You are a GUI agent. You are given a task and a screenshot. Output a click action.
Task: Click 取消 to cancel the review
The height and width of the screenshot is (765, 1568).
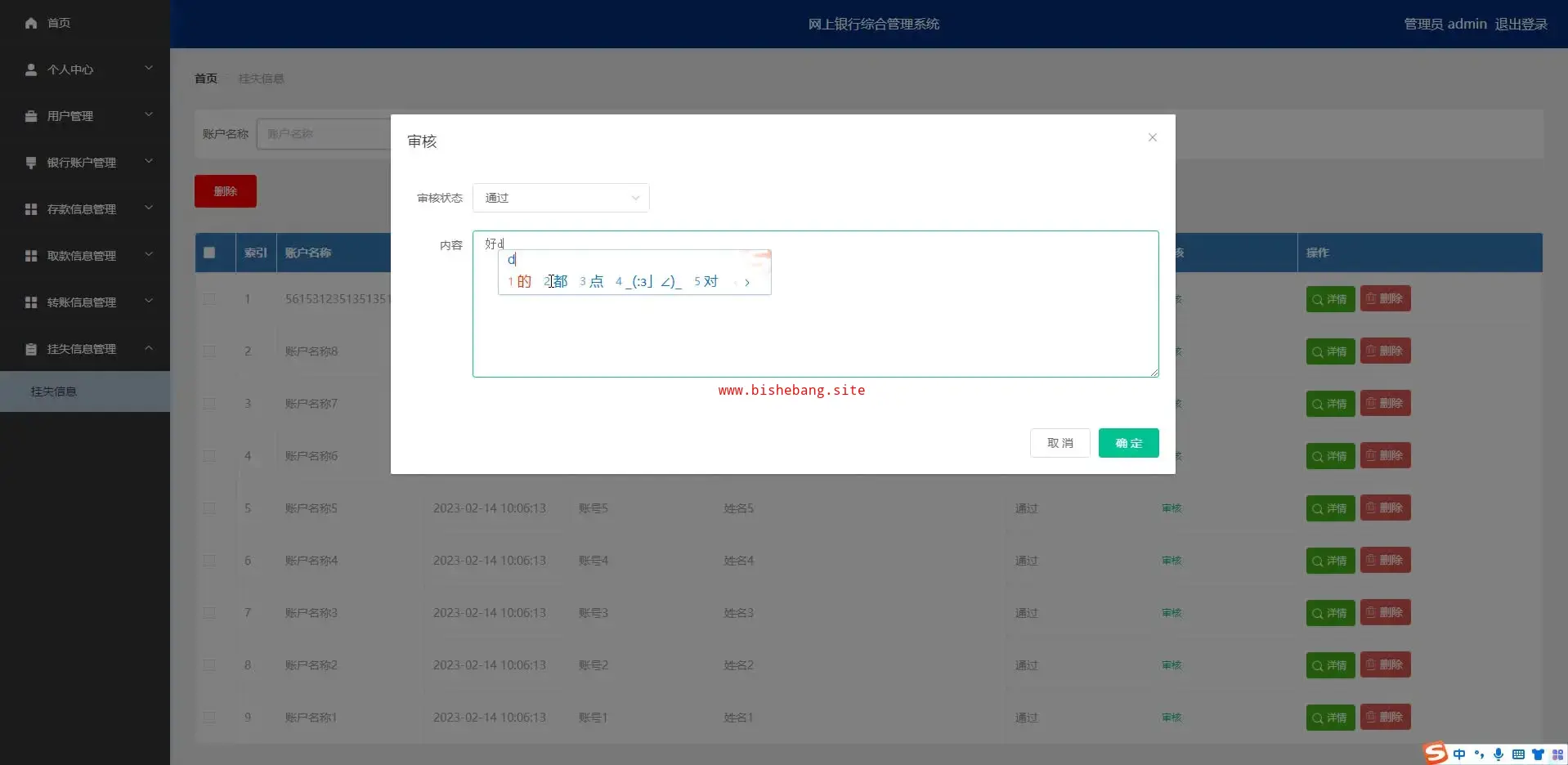(x=1060, y=443)
